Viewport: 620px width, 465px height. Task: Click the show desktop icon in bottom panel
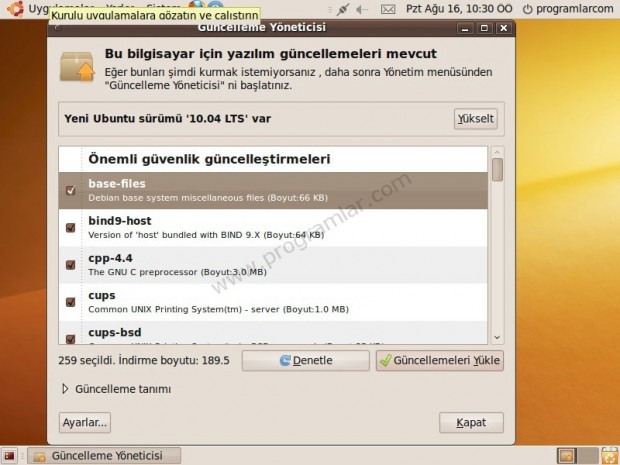tap(9, 456)
